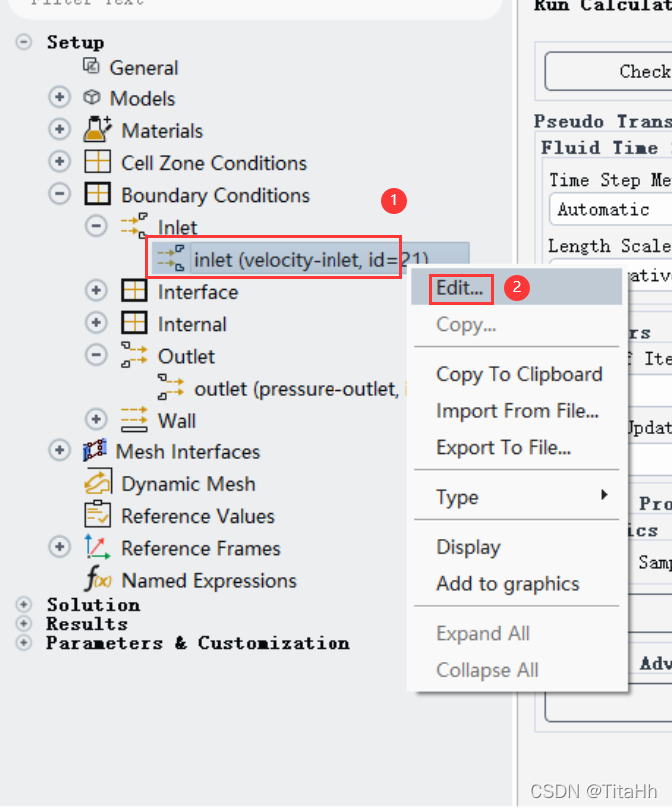Click the Mesh Interfaces icon
This screenshot has width=672, height=808.
click(x=93, y=452)
